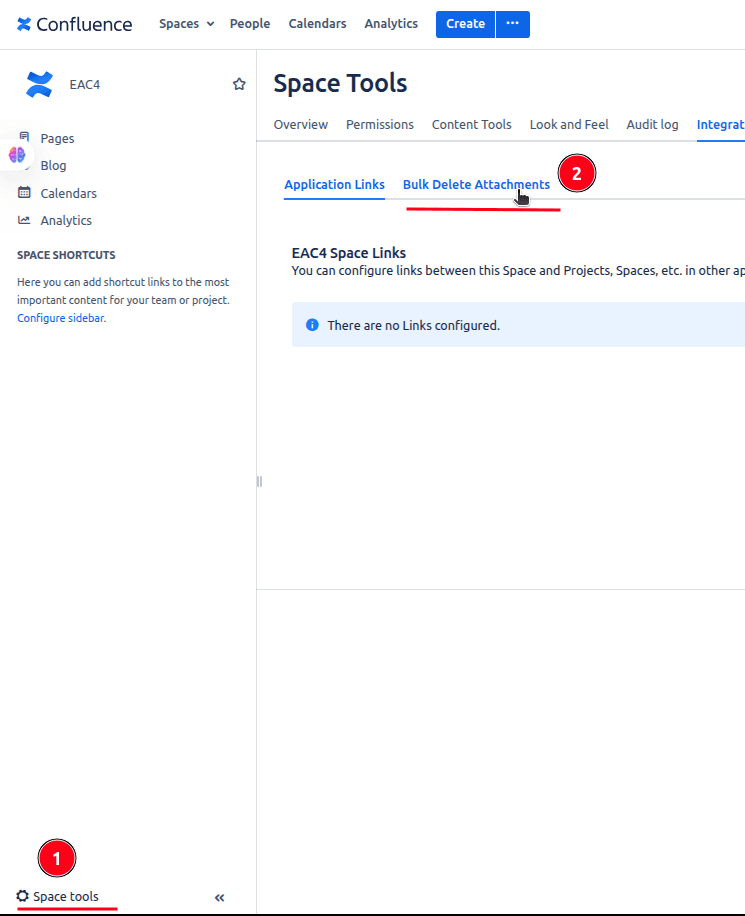The image size is (745, 916).
Task: Open Analytics in the space sidebar
Action: coord(65,220)
